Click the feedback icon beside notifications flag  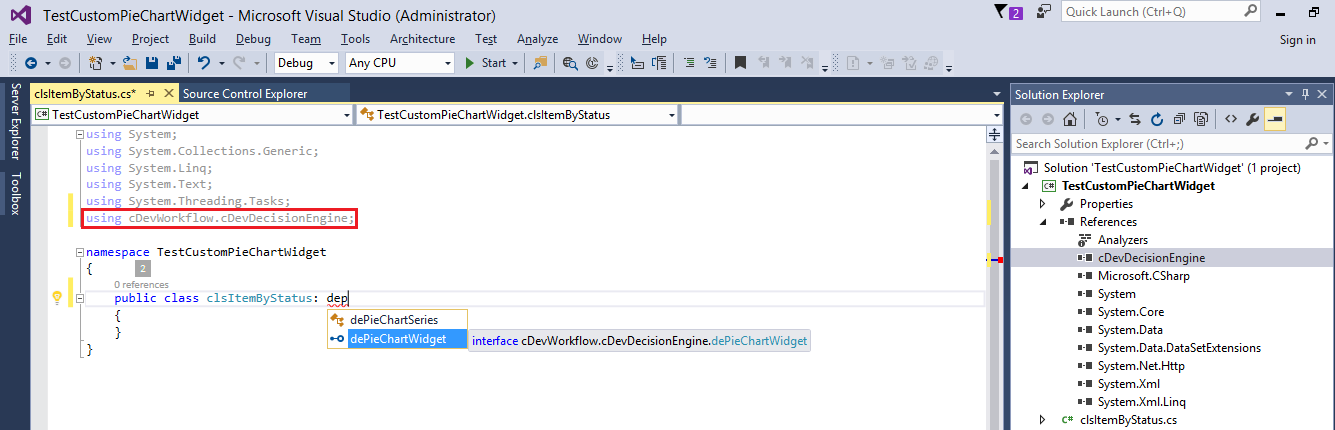click(1045, 11)
